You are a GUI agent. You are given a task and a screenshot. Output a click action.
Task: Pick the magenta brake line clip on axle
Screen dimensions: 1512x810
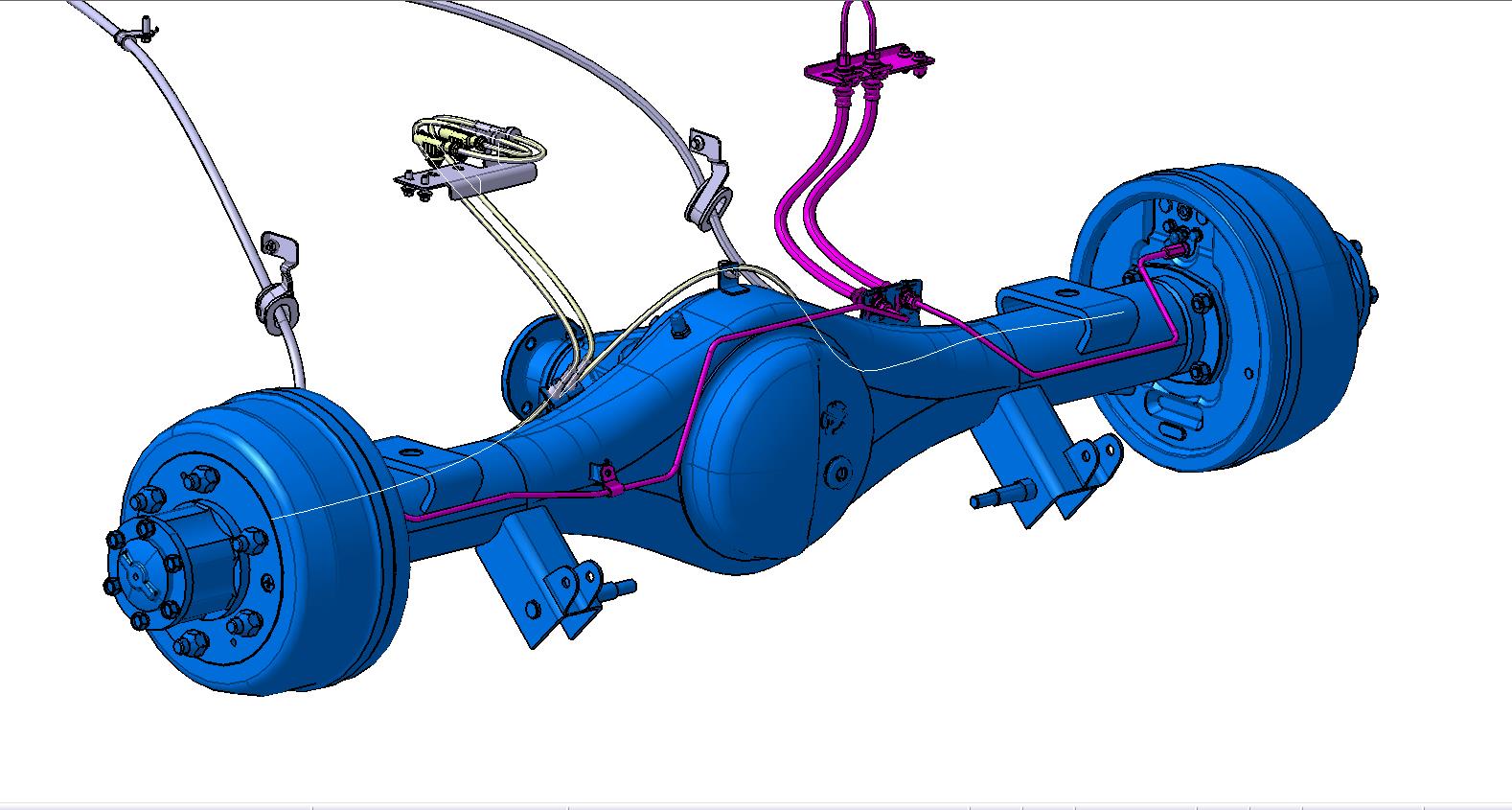point(607,478)
